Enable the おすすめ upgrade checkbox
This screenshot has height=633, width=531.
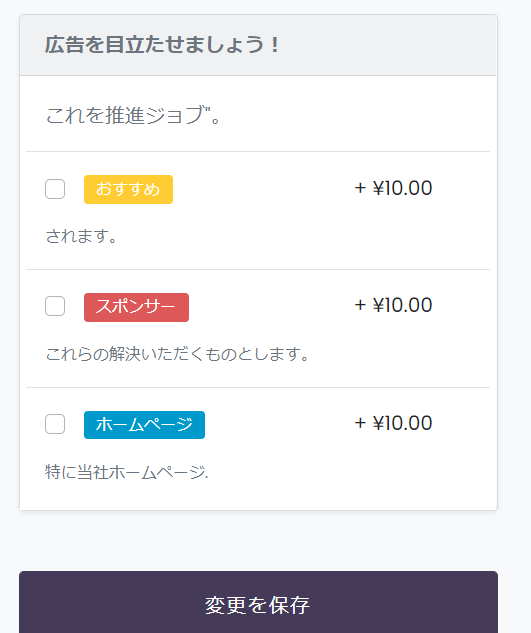55,189
